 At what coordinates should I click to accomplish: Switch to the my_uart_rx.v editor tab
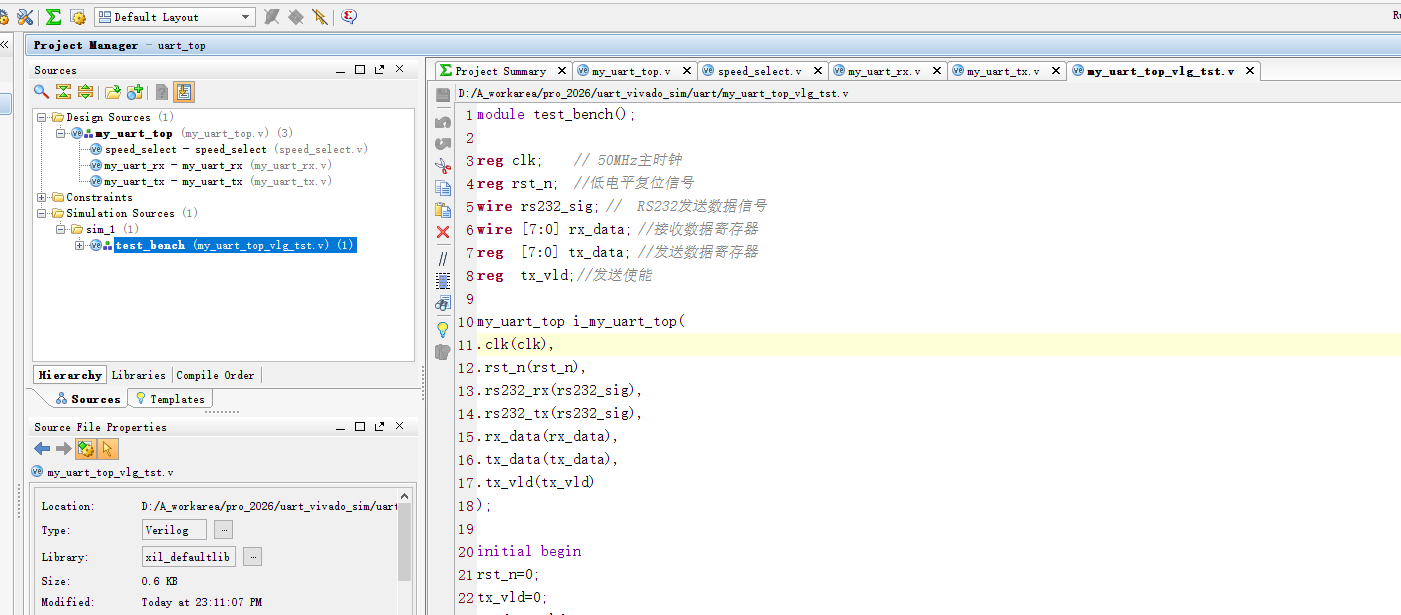[x=884, y=71]
